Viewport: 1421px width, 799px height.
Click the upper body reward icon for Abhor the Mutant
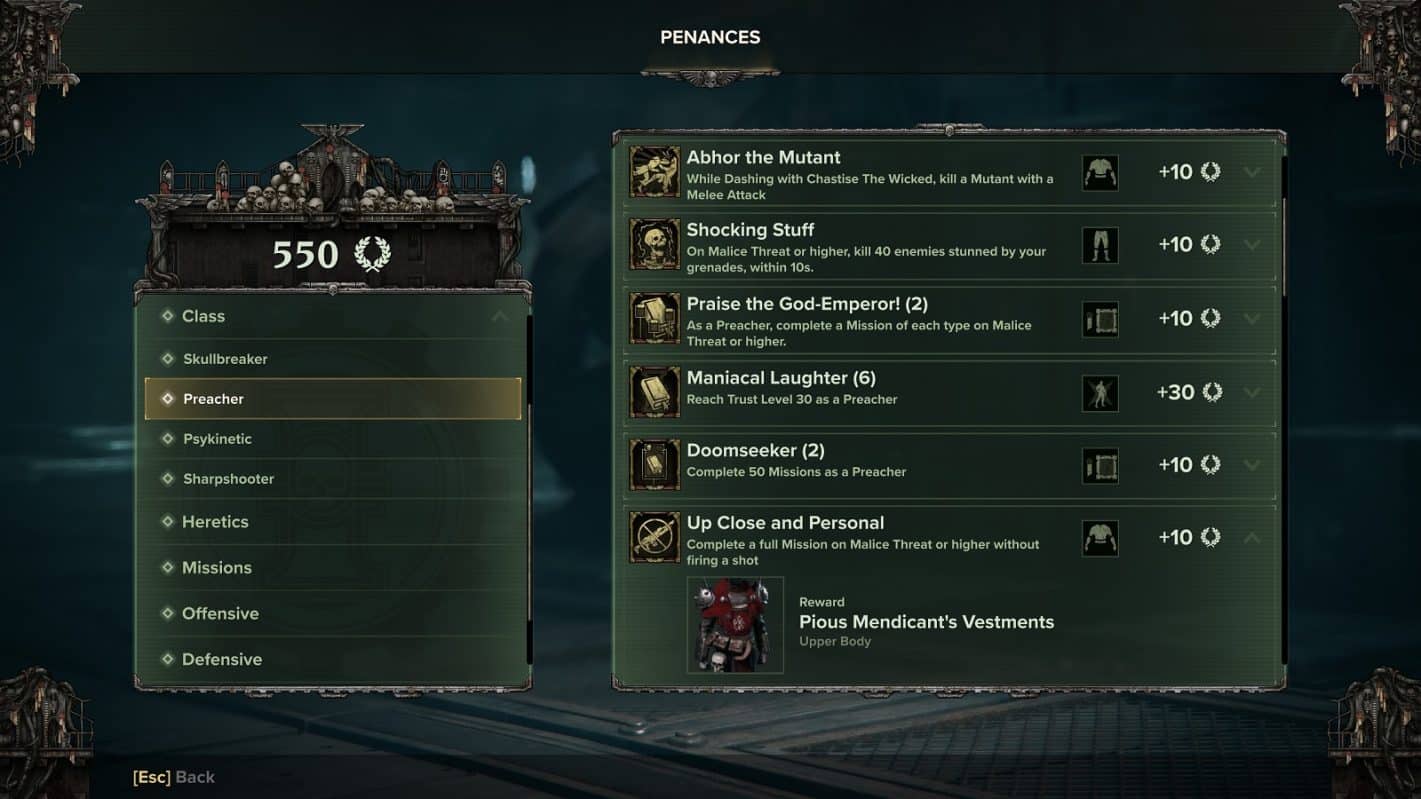tap(1100, 172)
